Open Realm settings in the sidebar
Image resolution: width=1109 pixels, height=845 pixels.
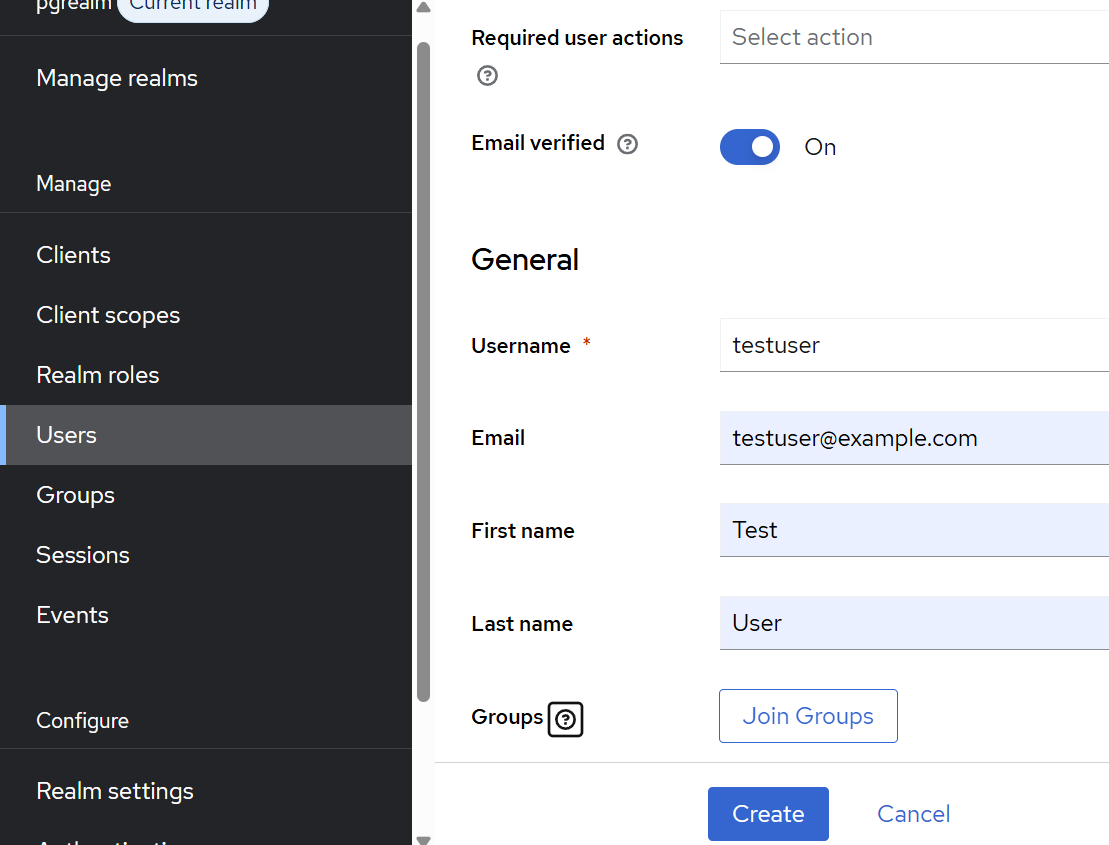click(114, 791)
